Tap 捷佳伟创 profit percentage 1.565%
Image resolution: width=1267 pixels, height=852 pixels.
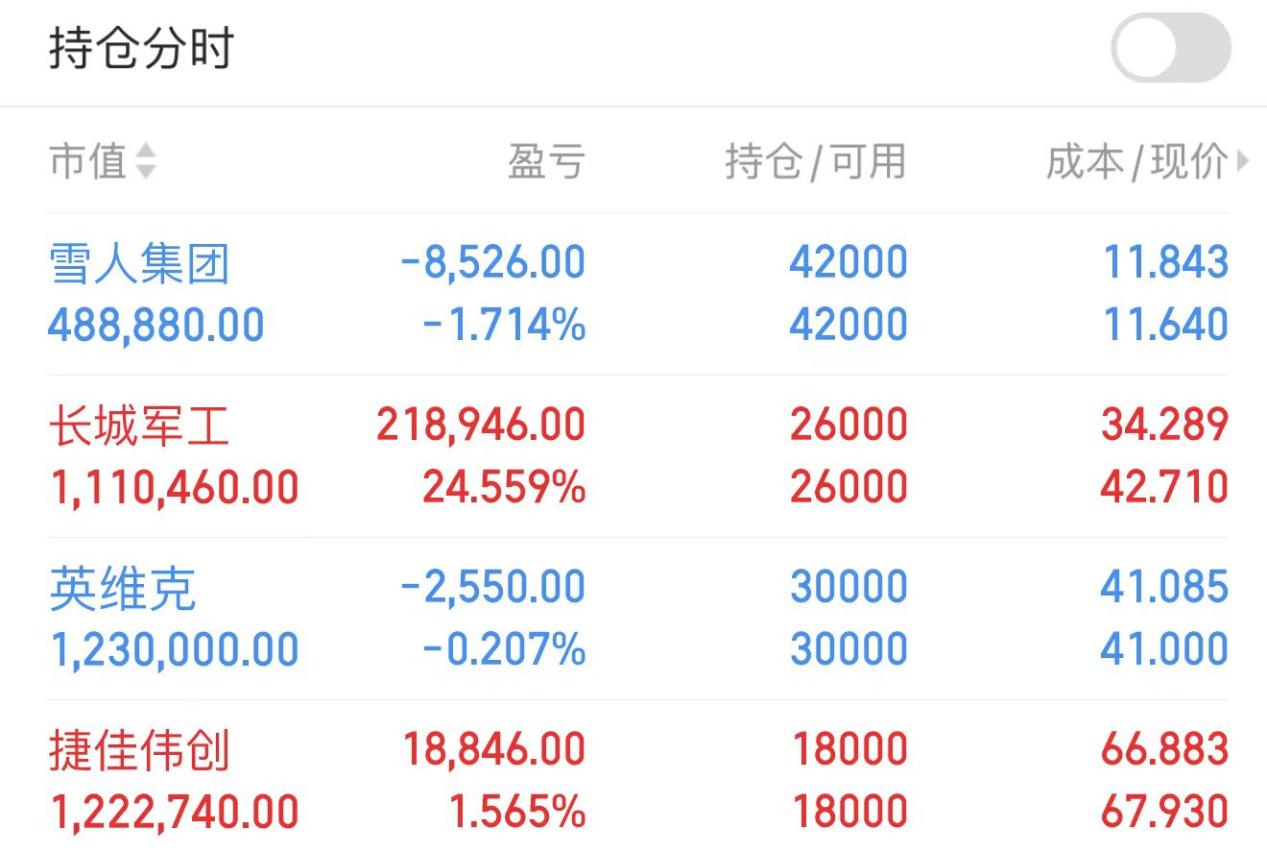[x=518, y=812]
